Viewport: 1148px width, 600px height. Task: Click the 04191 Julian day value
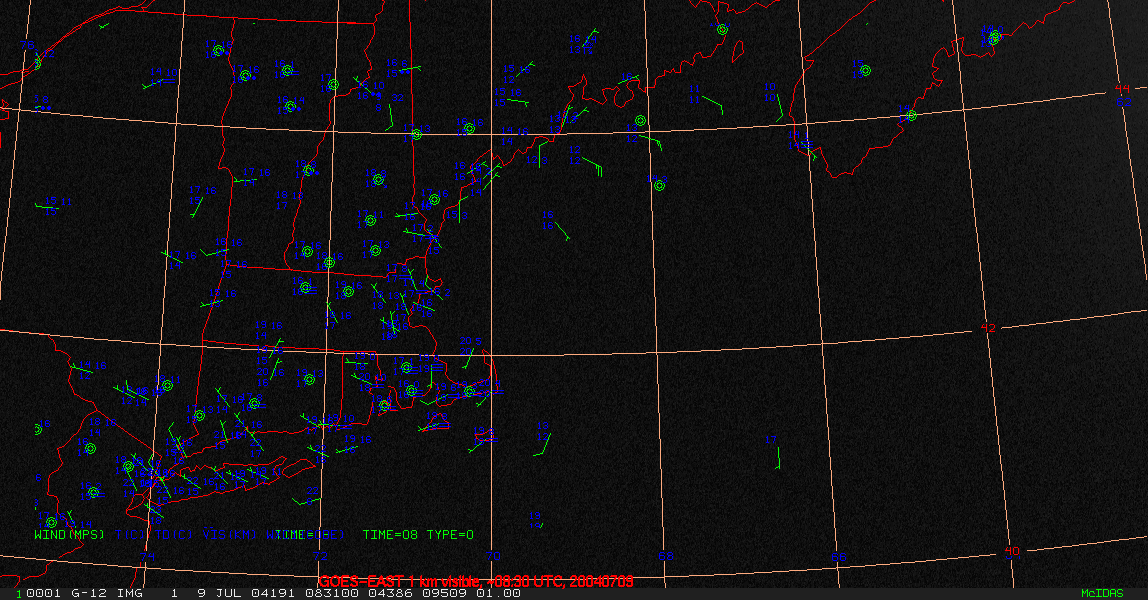click(273, 593)
